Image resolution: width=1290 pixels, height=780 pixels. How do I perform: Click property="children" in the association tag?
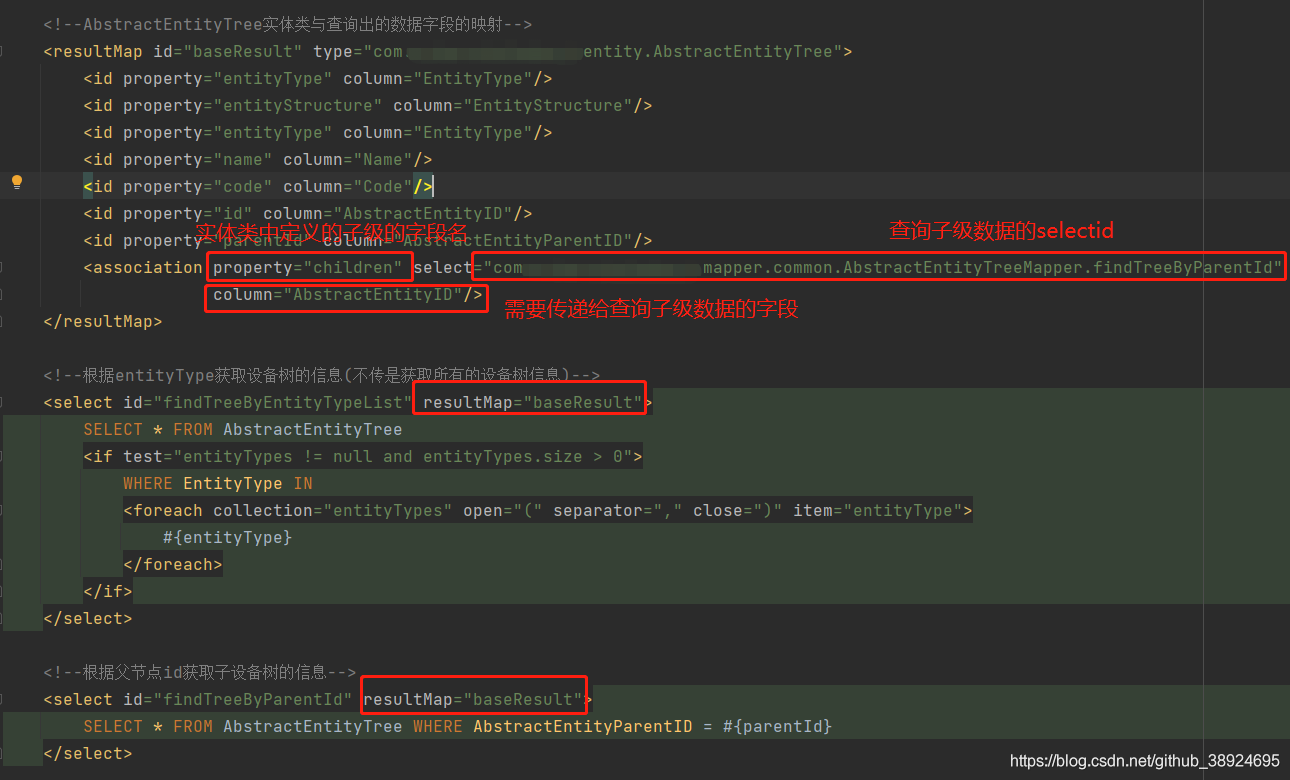[308, 267]
